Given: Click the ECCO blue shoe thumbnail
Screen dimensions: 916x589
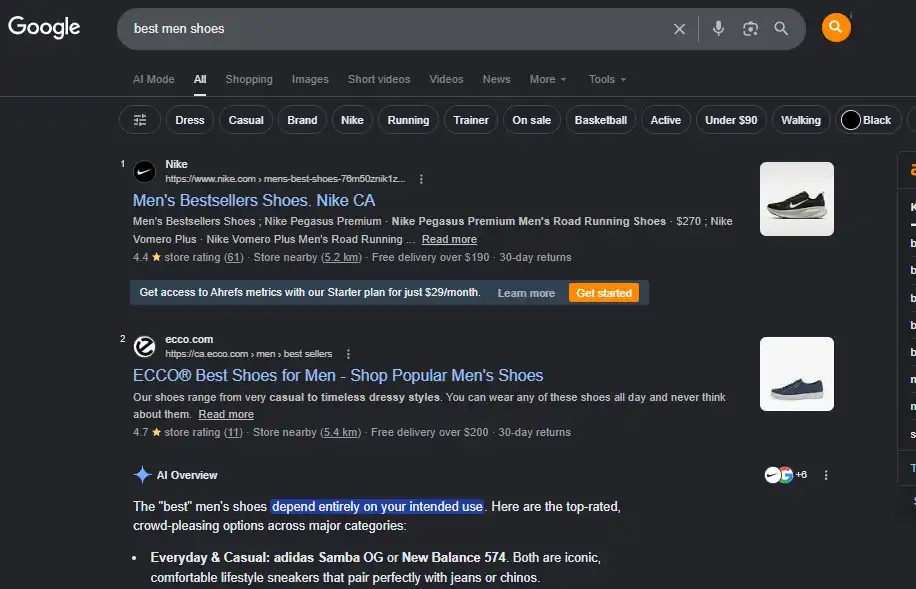Looking at the screenshot, I should click(797, 374).
